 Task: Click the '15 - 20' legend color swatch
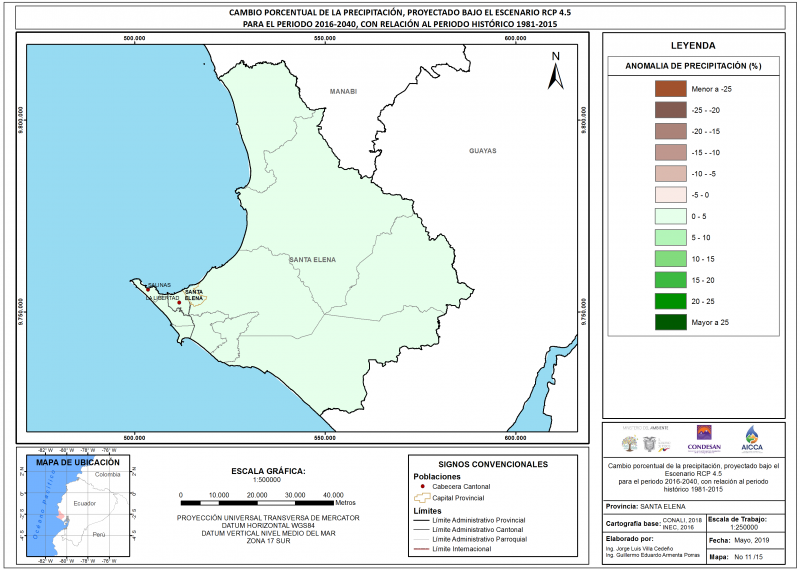(x=670, y=280)
